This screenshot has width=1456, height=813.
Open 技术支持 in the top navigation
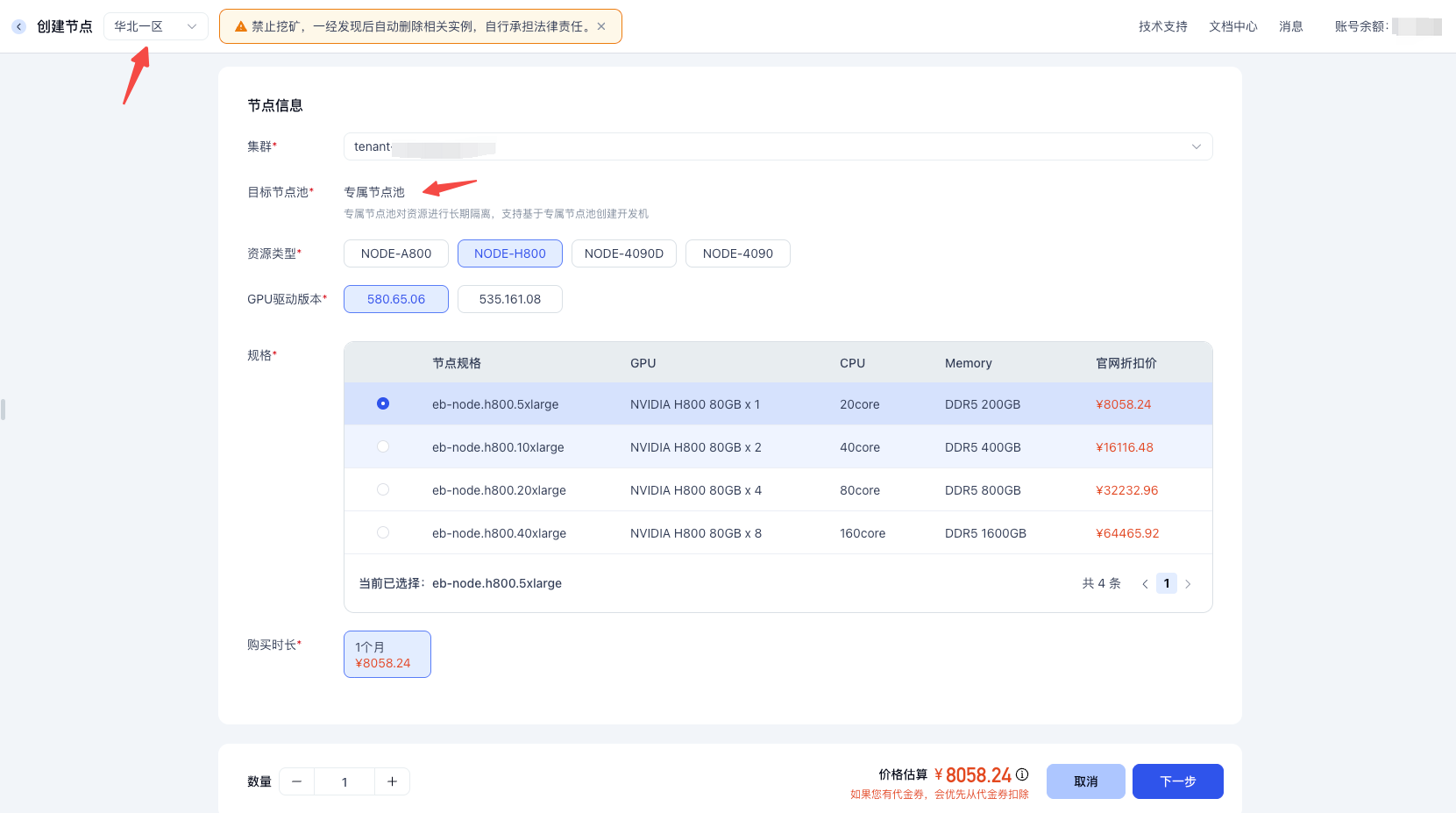(1162, 26)
